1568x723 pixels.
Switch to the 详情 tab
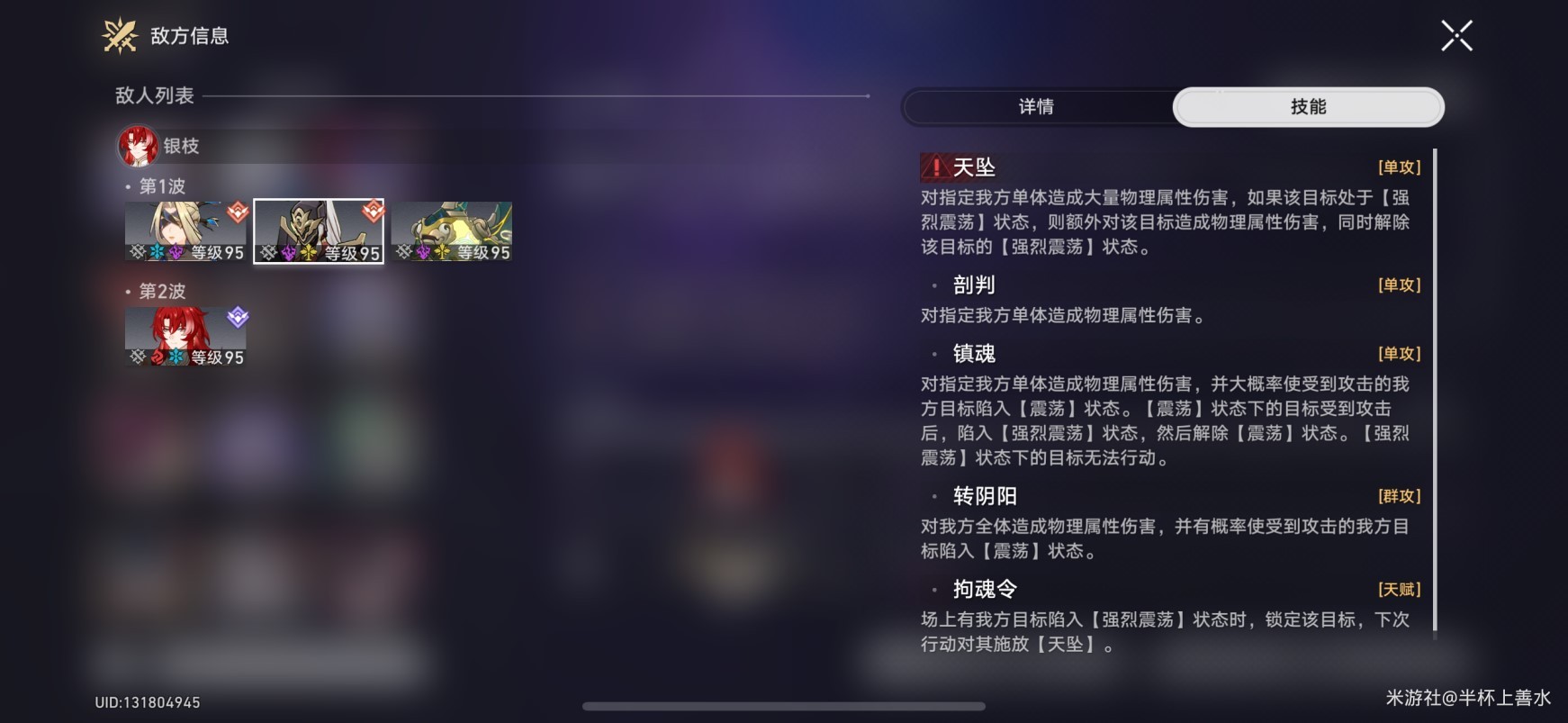(x=1037, y=107)
